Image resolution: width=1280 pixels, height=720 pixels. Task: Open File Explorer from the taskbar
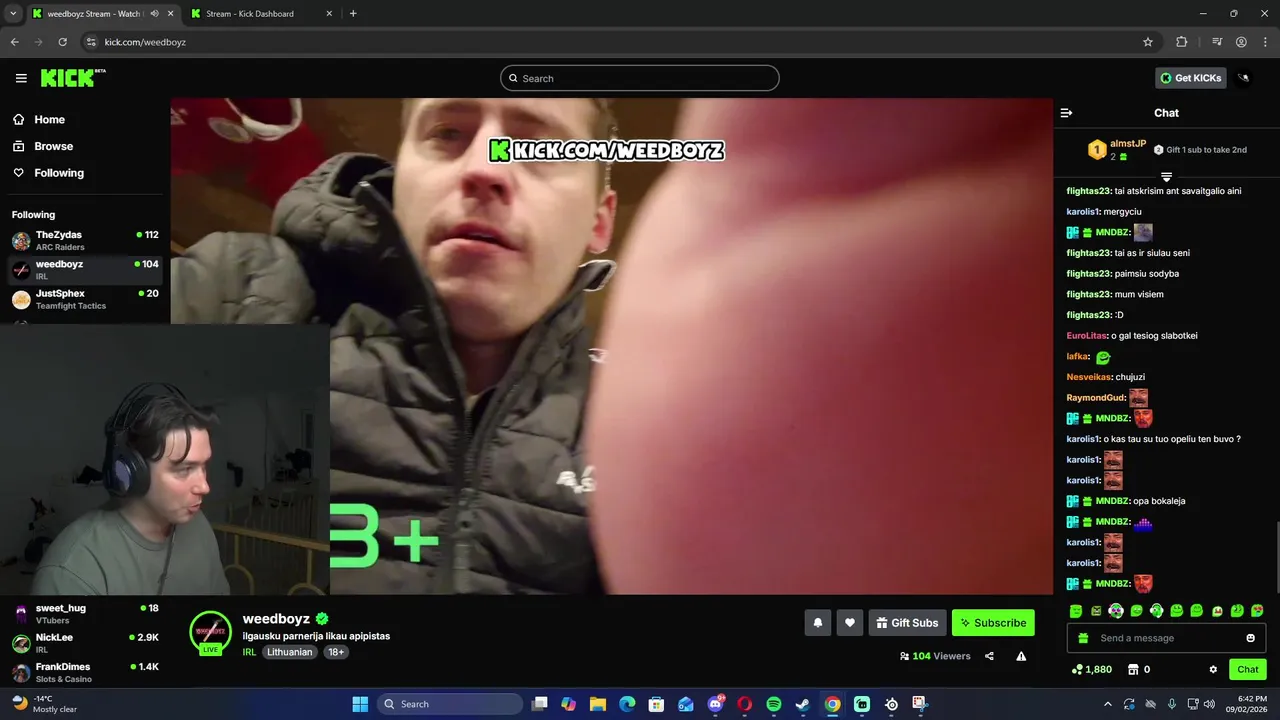(598, 704)
